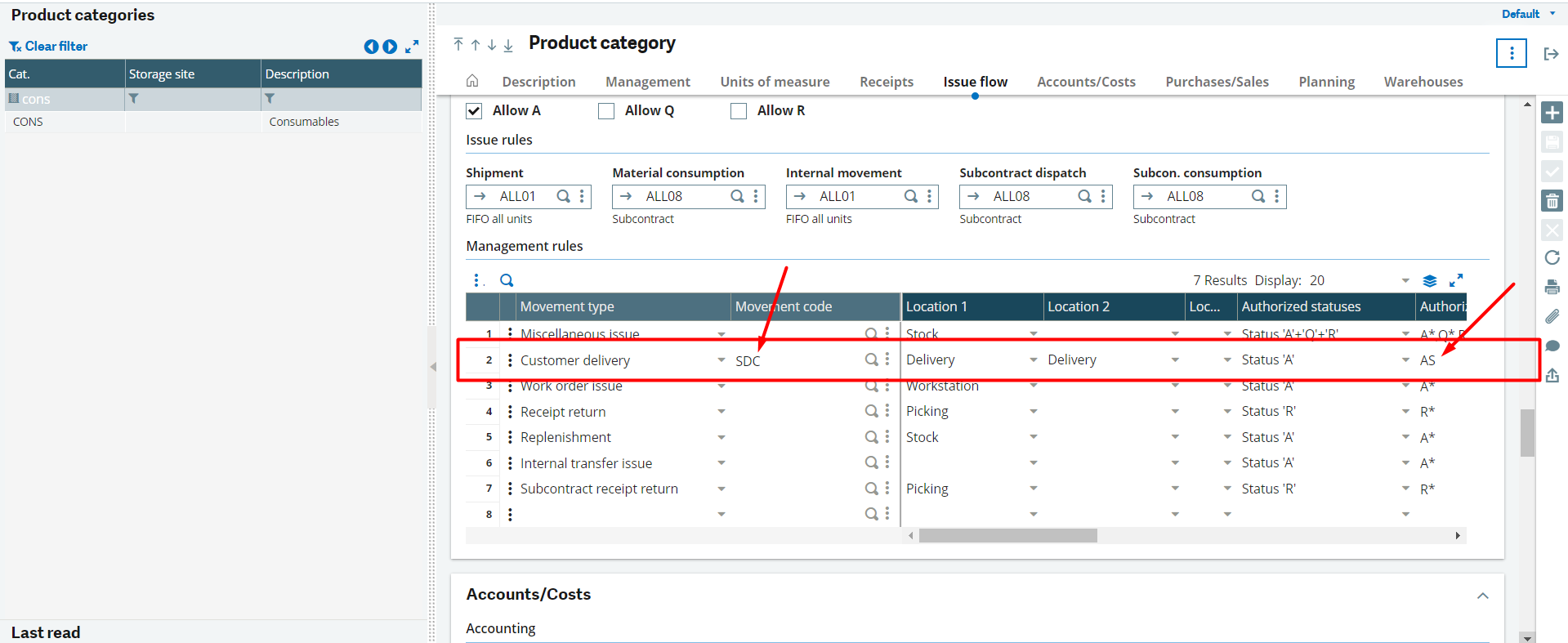Tick the Allow R checkbox
The height and width of the screenshot is (643, 1568).
click(x=739, y=111)
